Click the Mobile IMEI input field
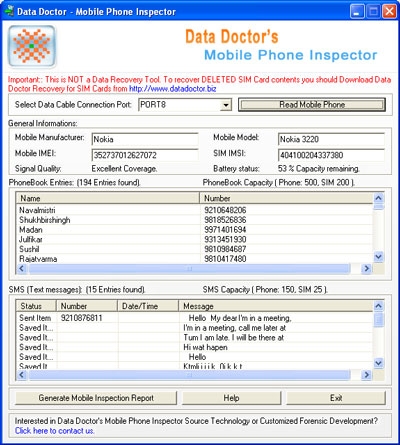 145,155
